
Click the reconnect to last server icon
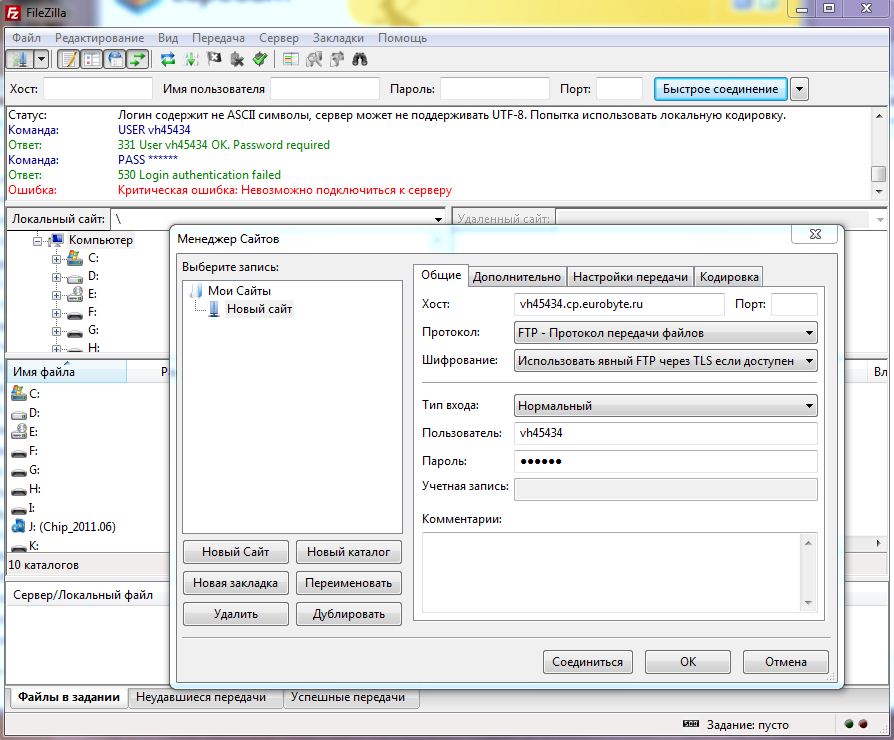coord(260,59)
